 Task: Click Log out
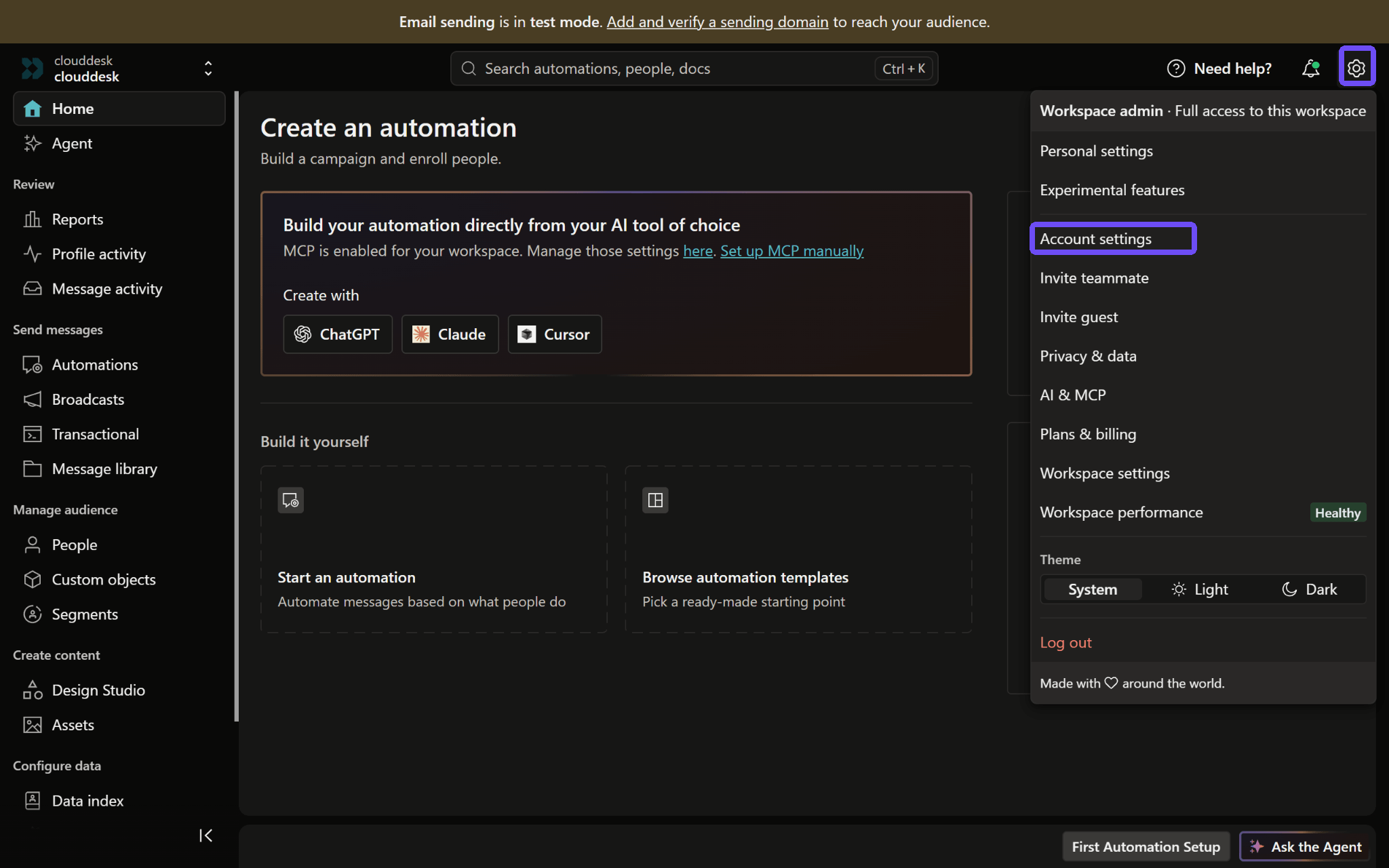(1065, 642)
